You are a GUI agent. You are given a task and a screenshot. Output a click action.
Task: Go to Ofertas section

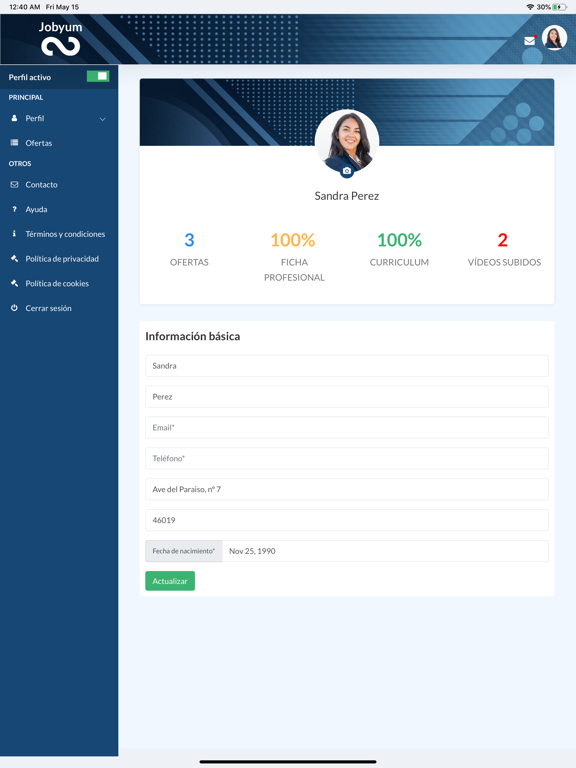point(39,143)
